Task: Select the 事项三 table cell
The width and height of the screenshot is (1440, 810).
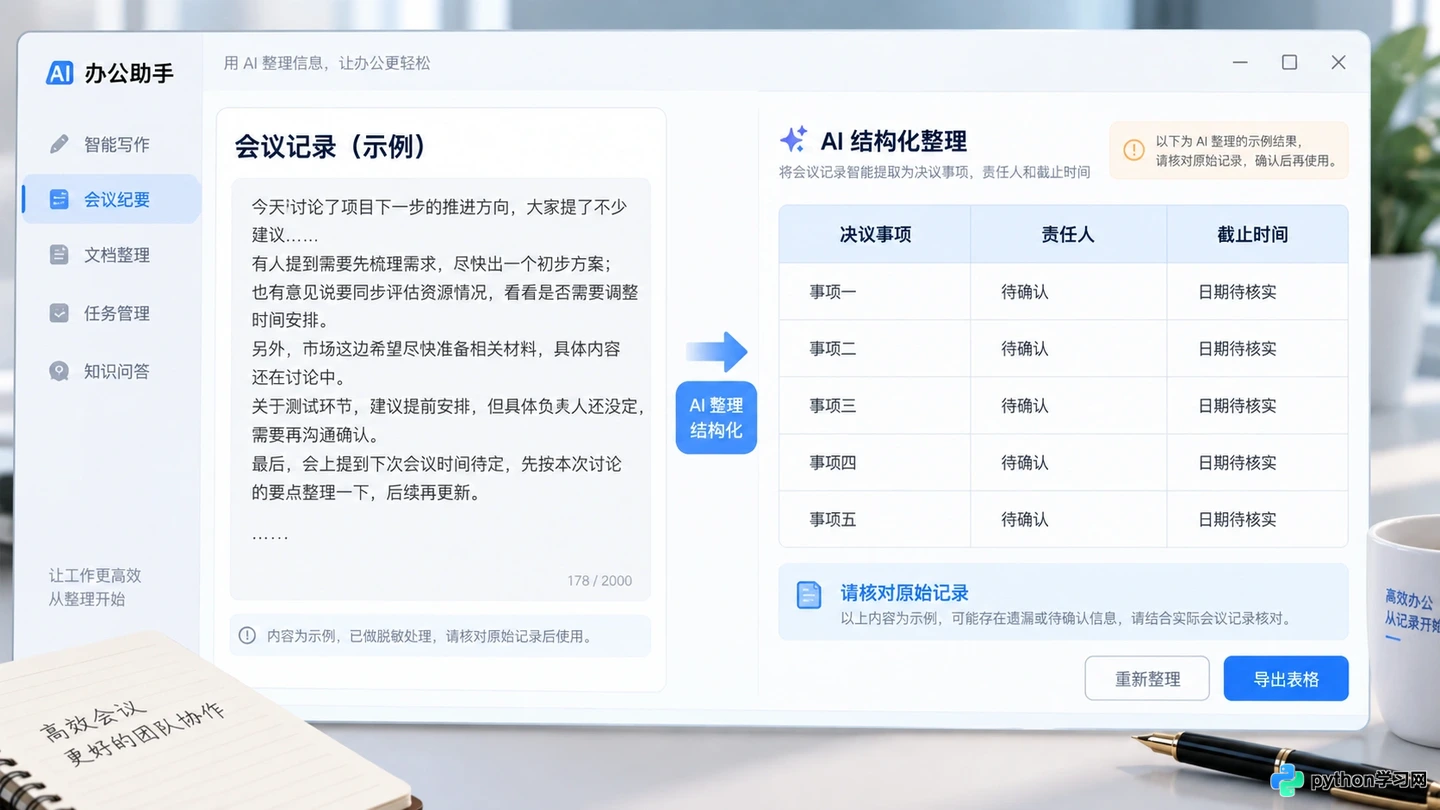Action: [x=875, y=406]
